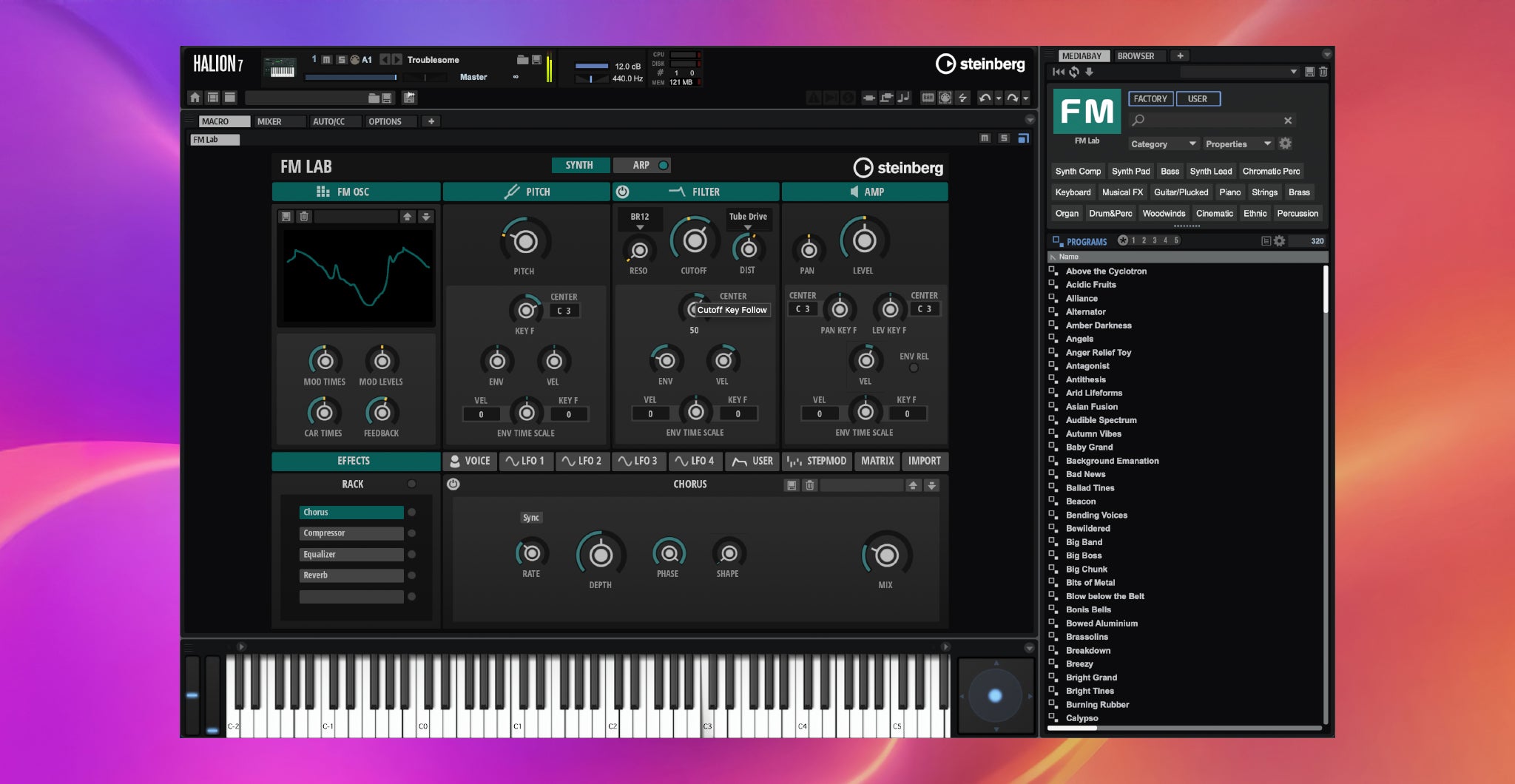
Task: Open the BR12 filter type dropdown
Action: (x=641, y=220)
